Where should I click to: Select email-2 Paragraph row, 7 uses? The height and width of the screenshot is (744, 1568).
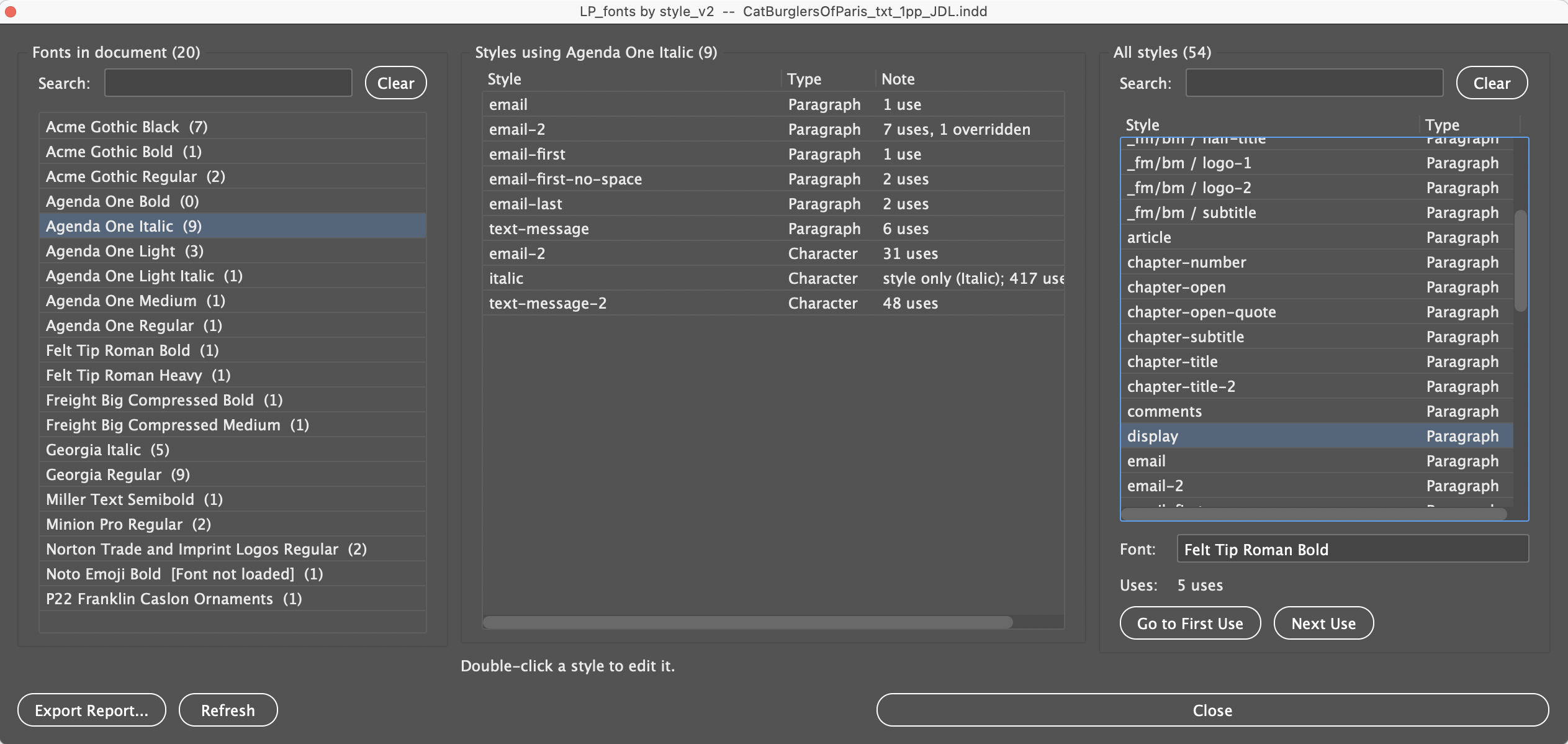pyautogui.click(x=773, y=129)
